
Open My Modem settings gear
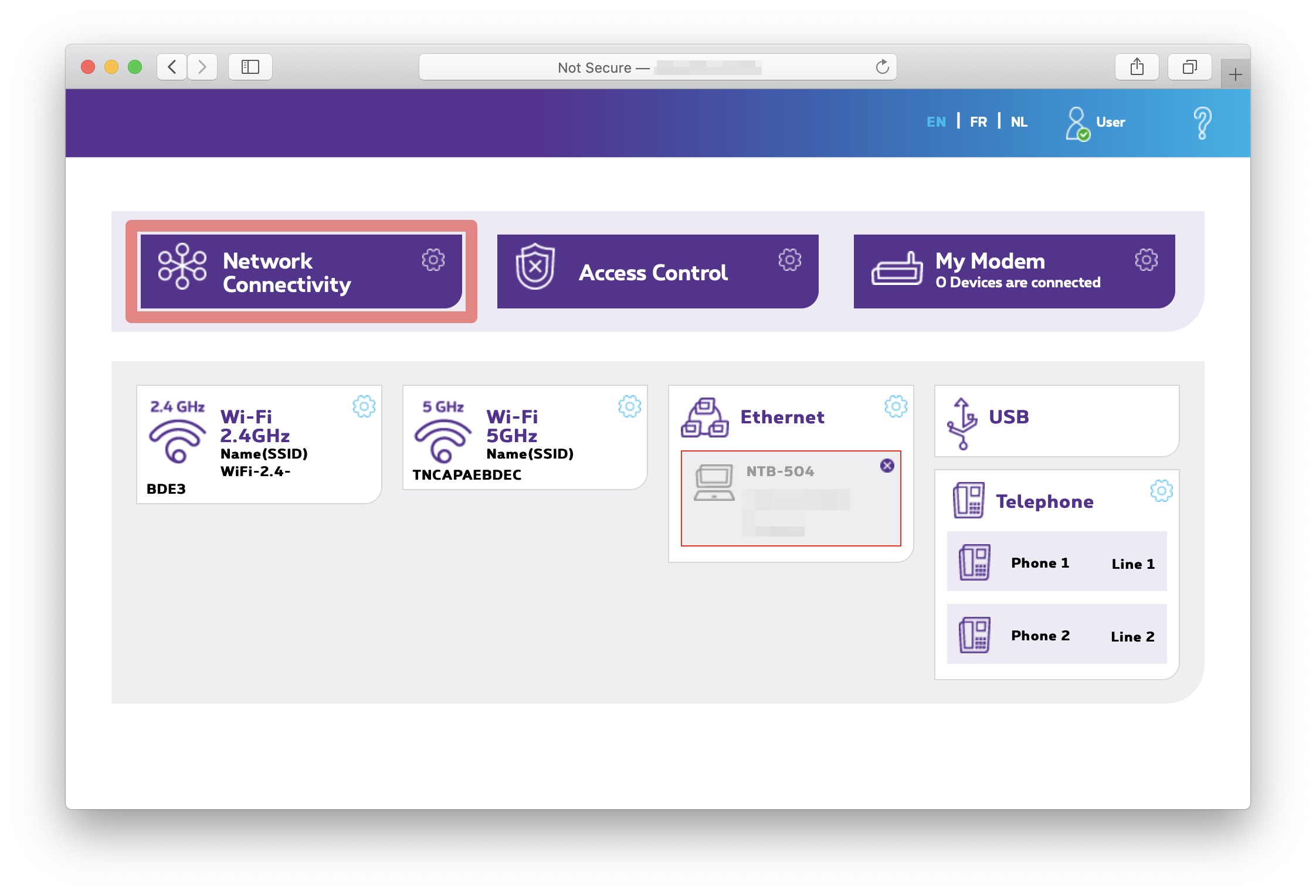point(1147,260)
